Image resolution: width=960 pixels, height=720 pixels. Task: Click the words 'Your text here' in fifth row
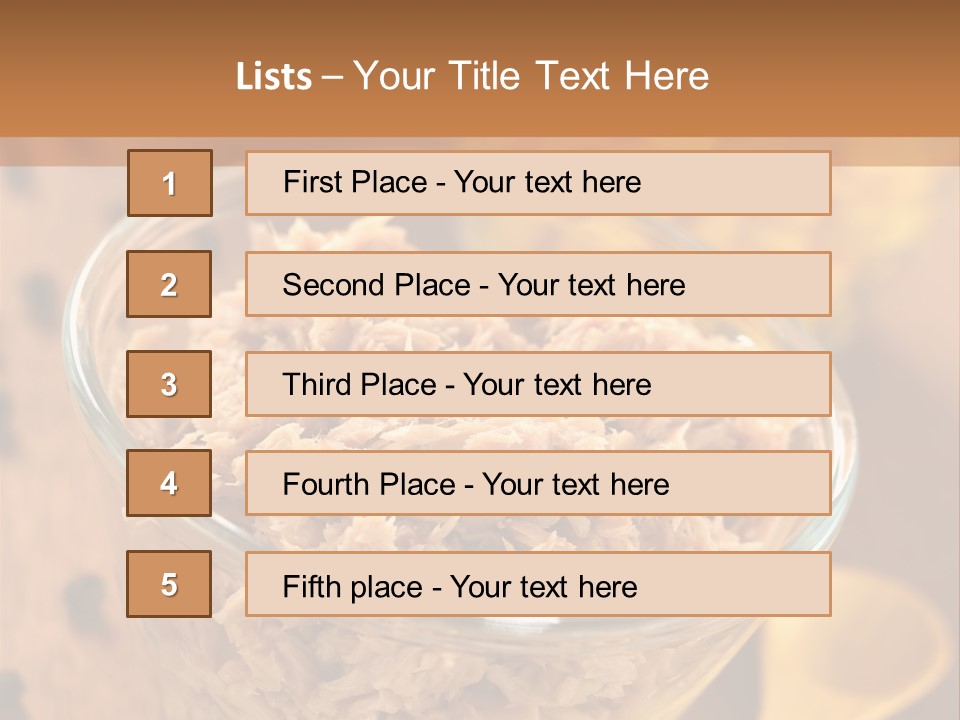click(543, 586)
